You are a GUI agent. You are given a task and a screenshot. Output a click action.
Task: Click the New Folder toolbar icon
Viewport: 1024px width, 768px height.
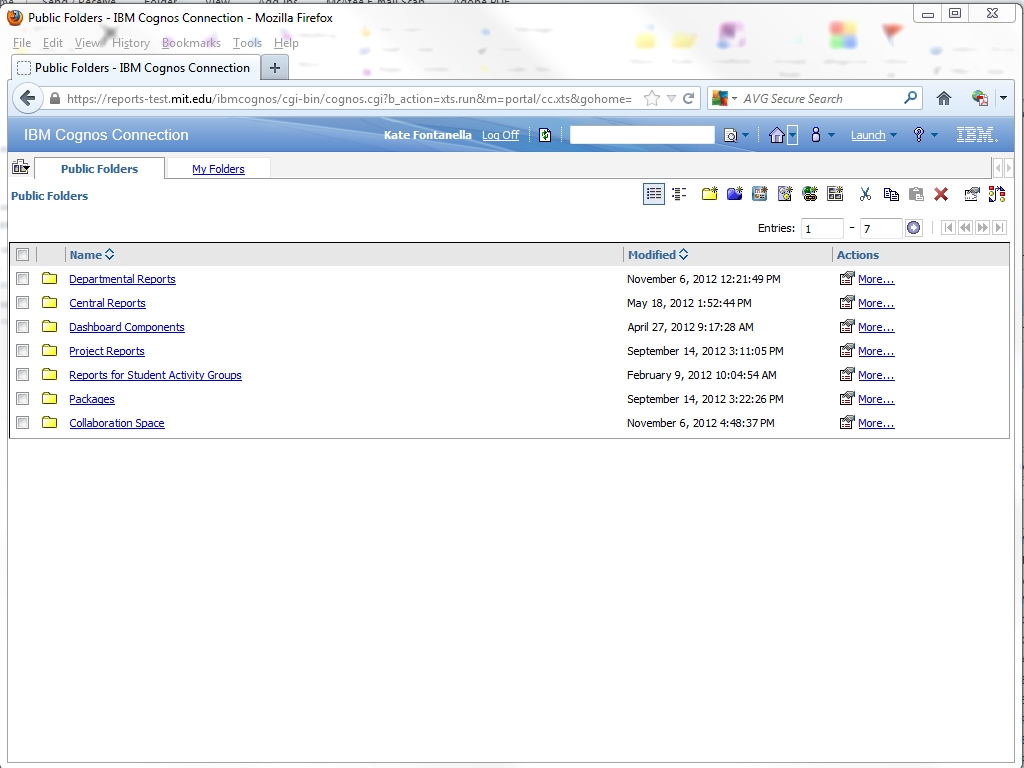tap(709, 194)
